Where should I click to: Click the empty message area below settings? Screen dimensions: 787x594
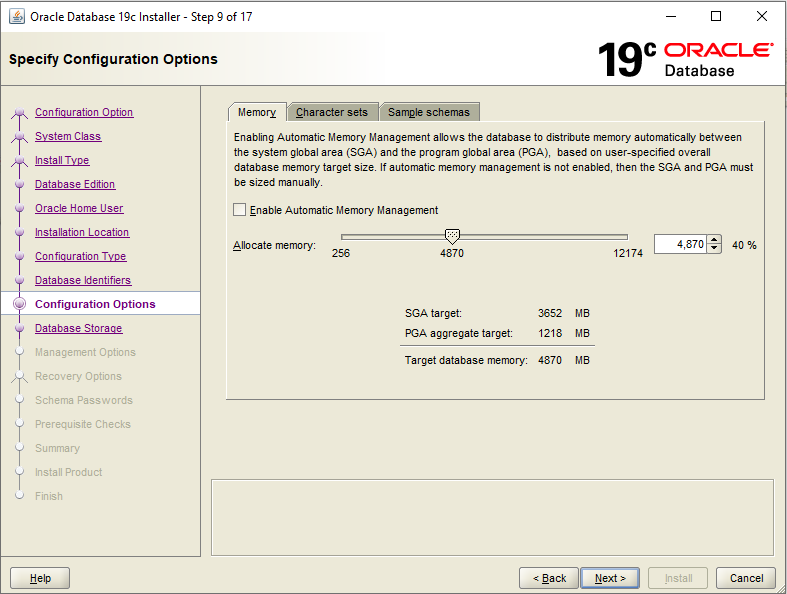[492, 518]
